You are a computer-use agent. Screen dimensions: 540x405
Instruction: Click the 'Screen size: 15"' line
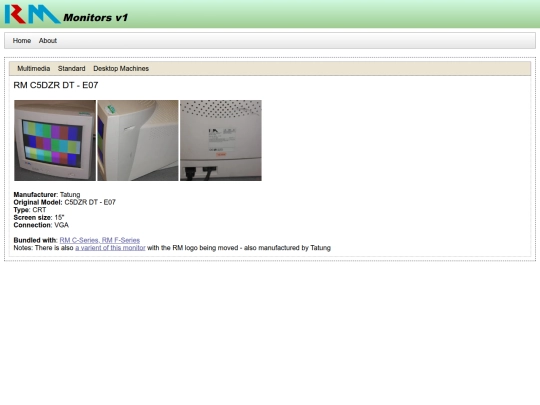point(39,217)
